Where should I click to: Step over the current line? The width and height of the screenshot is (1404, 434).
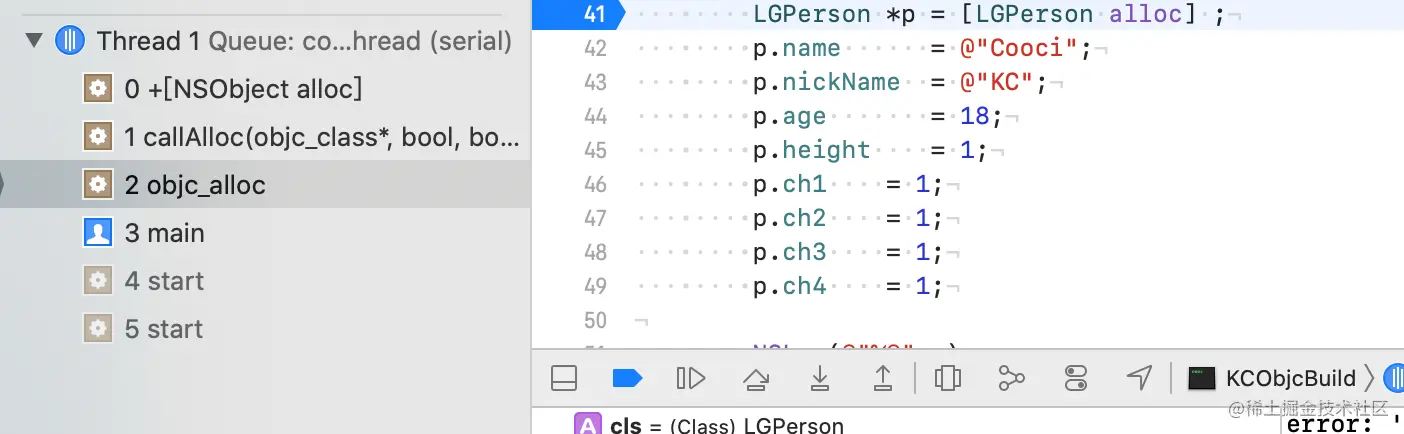pos(755,378)
